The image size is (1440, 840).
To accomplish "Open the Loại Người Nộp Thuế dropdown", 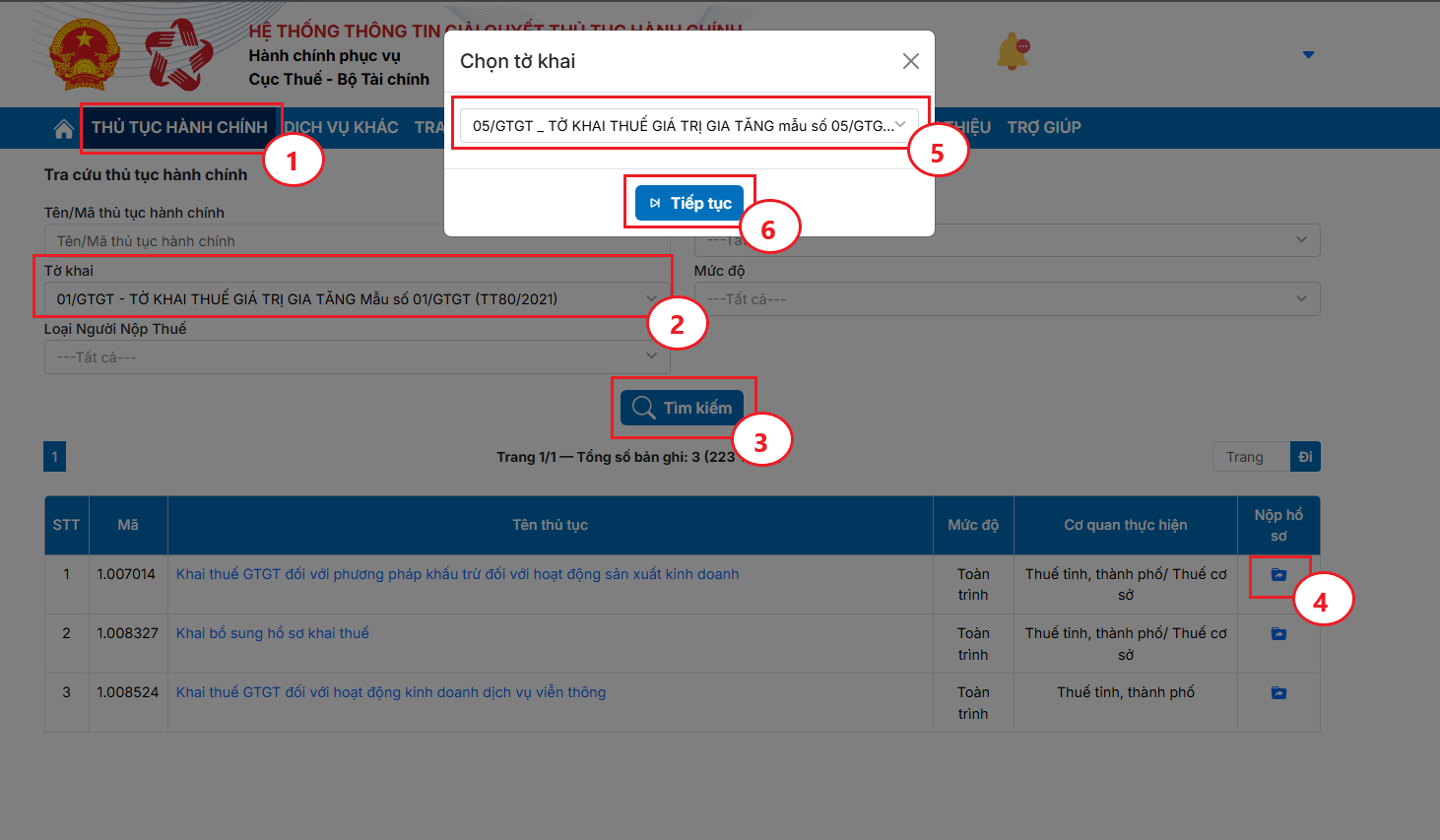I will click(357, 357).
